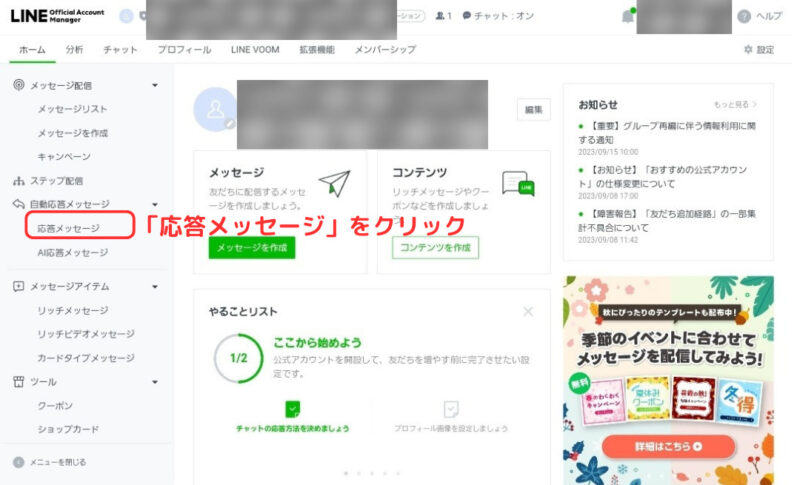Viewport: 800px width, 485px height.
Task: Select ショップカード in sidebar
Action: click(68, 429)
